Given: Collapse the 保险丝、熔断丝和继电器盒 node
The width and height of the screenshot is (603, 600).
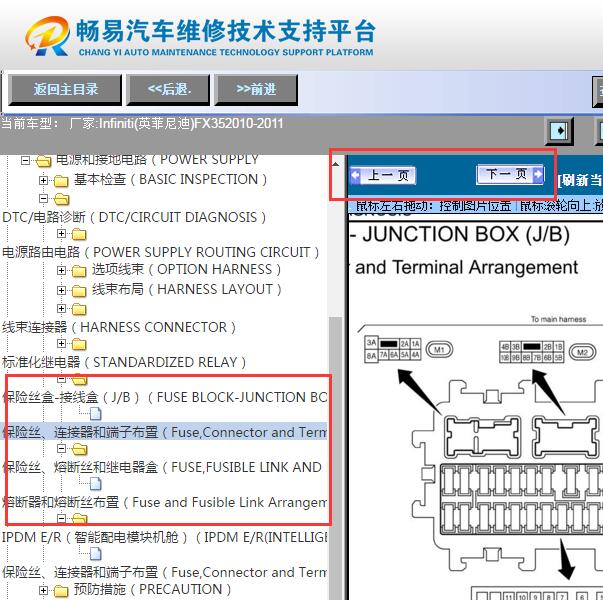Looking at the screenshot, I should (61, 448).
